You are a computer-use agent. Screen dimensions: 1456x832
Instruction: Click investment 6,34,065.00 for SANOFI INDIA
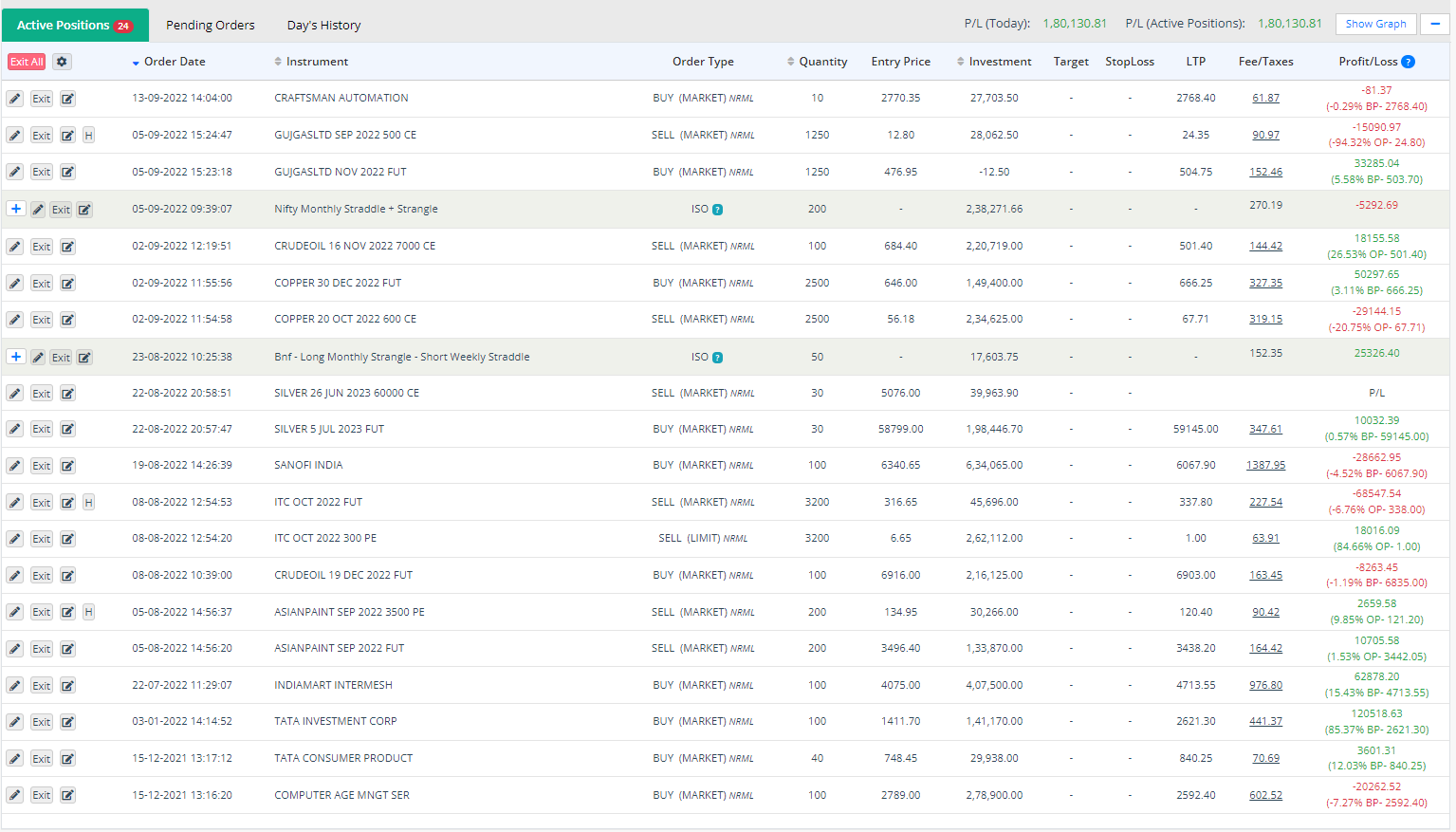point(994,465)
